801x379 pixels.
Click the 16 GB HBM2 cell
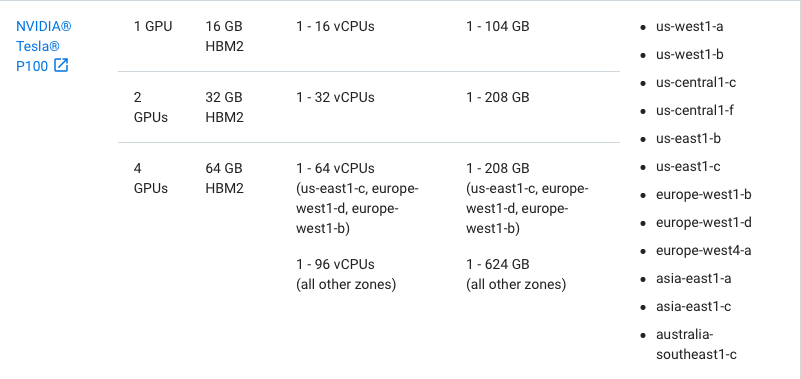(224, 36)
